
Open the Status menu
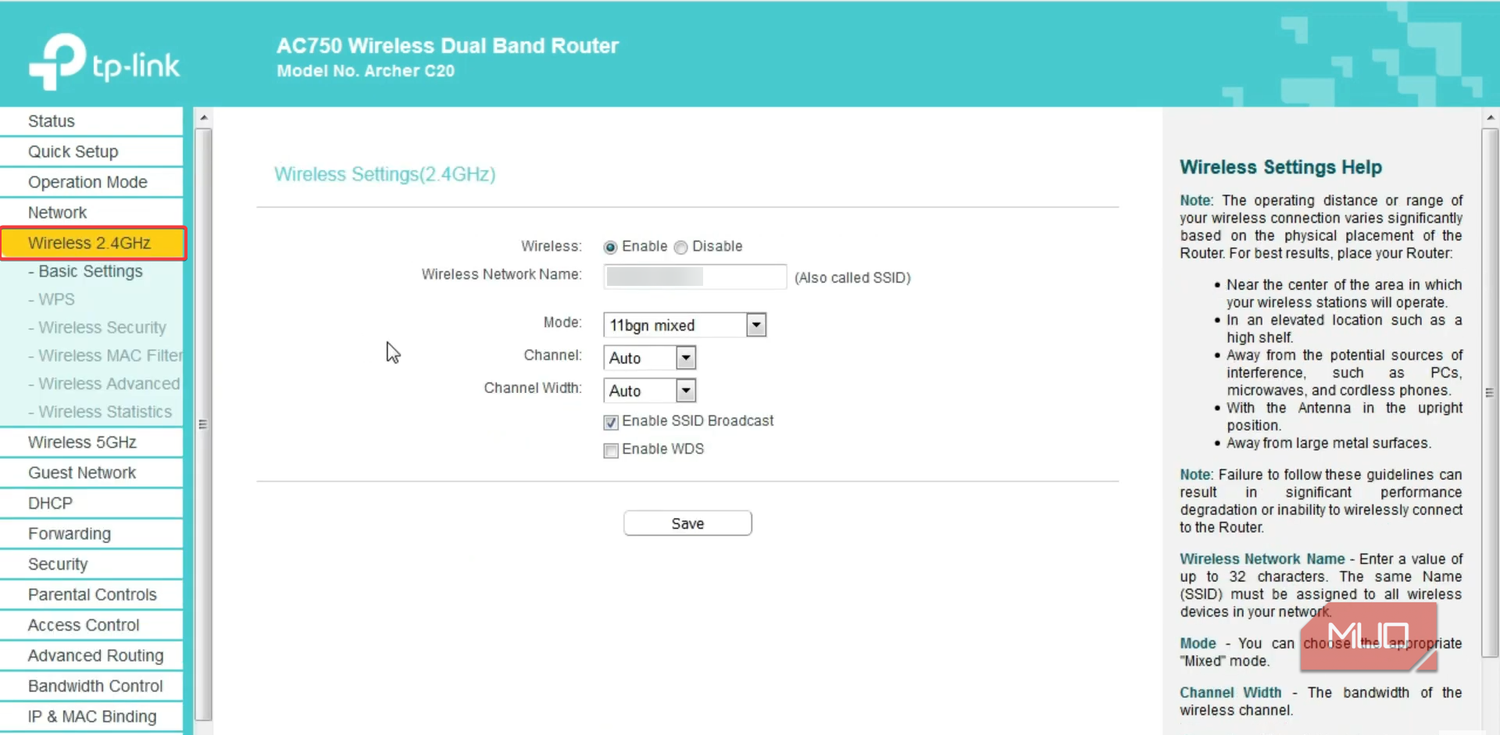[92, 121]
